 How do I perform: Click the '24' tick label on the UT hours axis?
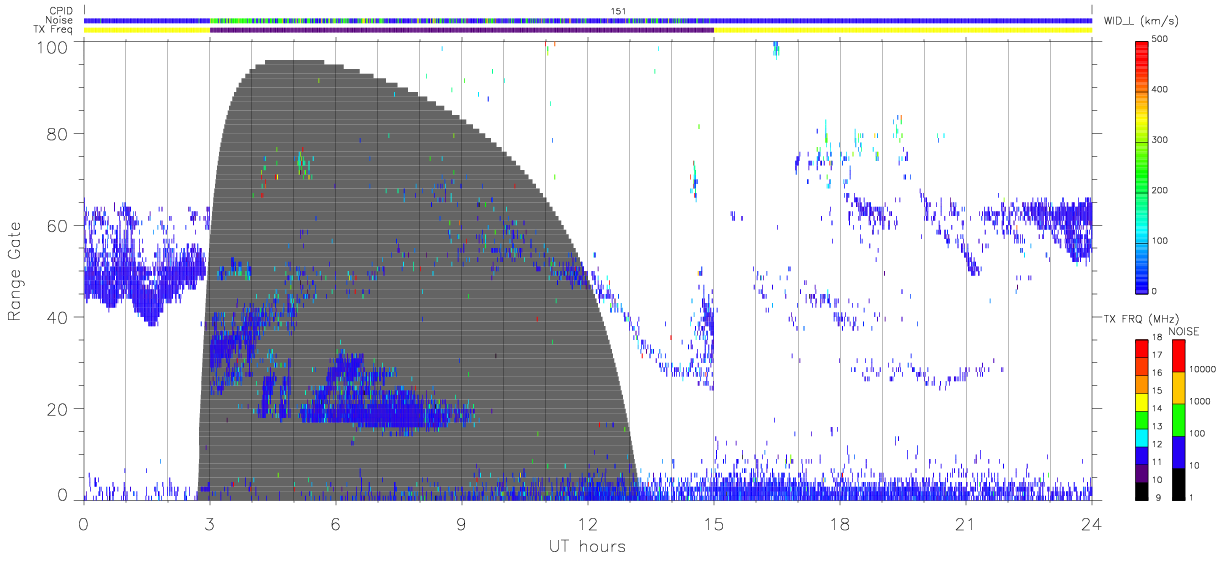click(x=1091, y=524)
